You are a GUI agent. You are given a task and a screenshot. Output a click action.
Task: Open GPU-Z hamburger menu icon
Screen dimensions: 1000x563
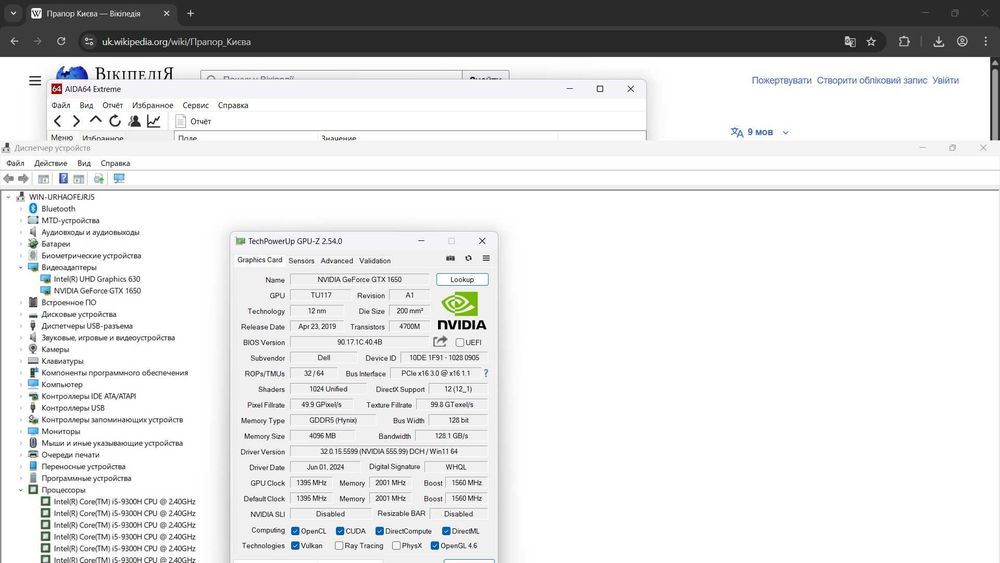coord(486,258)
